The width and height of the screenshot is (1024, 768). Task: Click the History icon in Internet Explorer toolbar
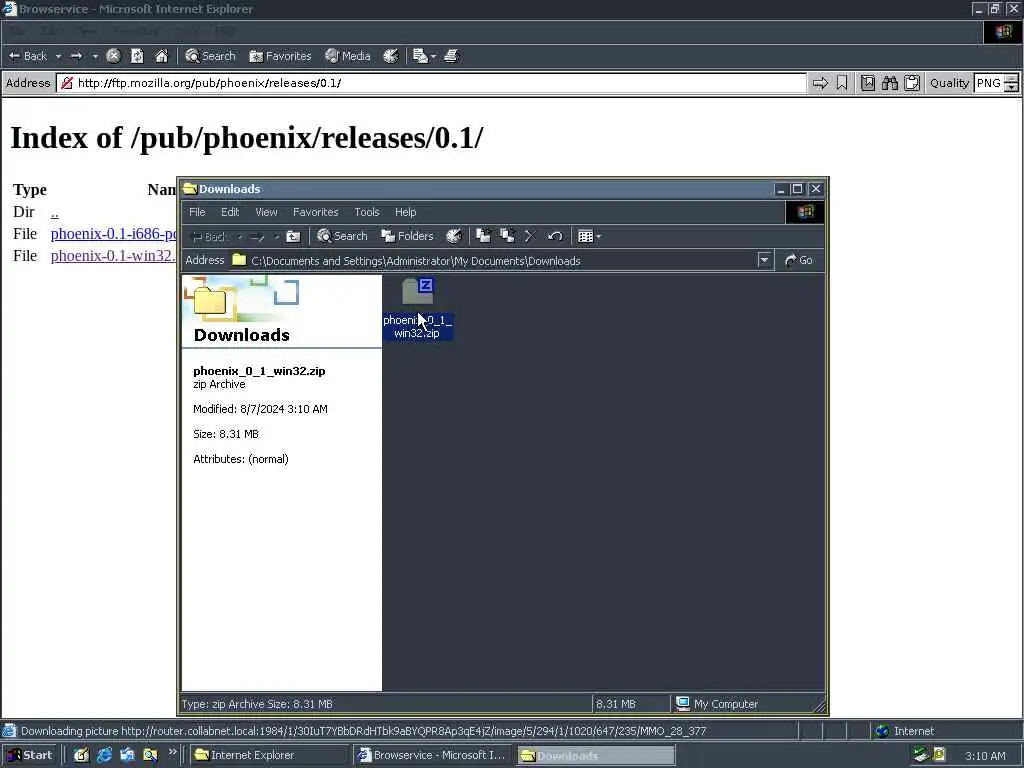pyautogui.click(x=391, y=56)
